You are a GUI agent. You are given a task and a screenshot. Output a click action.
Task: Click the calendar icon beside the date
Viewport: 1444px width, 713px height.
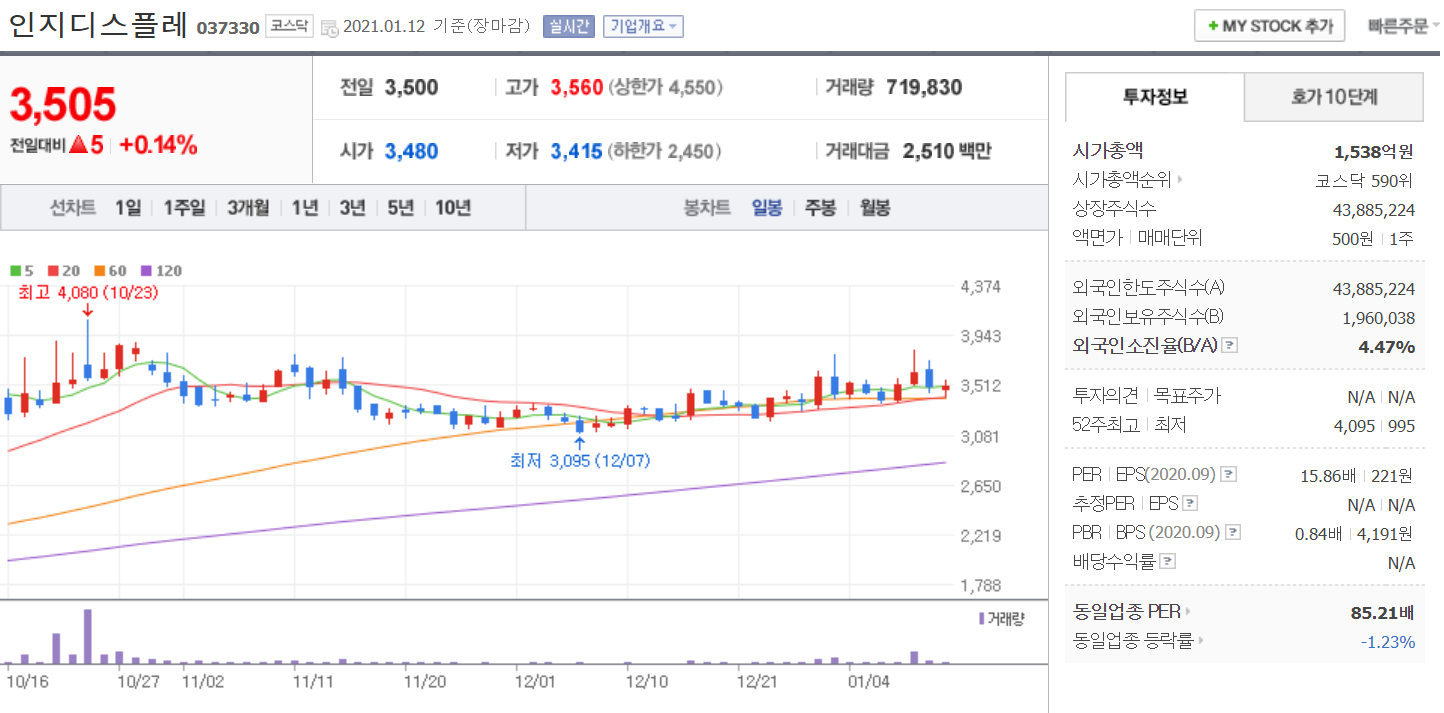tap(330, 28)
